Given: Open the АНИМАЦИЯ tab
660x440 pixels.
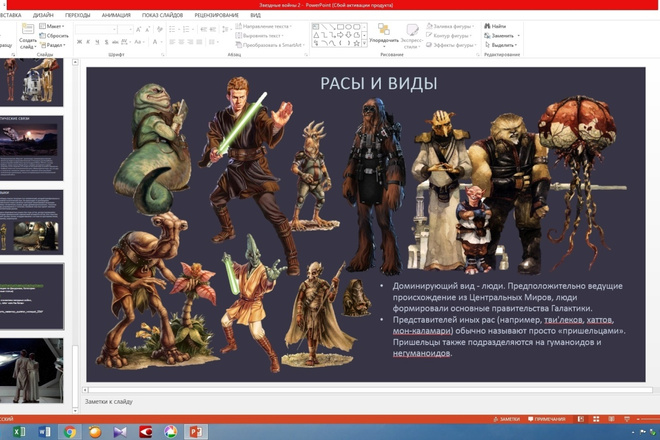Looking at the screenshot, I should point(116,15).
